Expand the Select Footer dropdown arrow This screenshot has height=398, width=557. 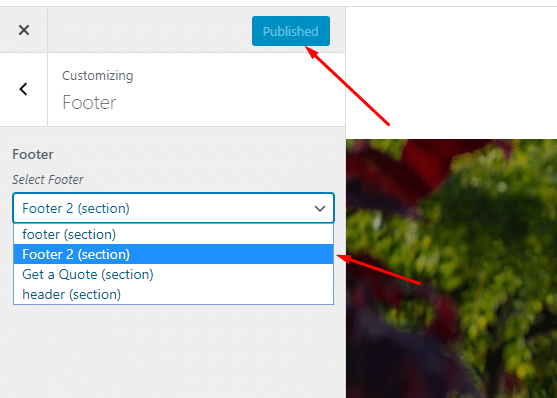[x=320, y=209]
